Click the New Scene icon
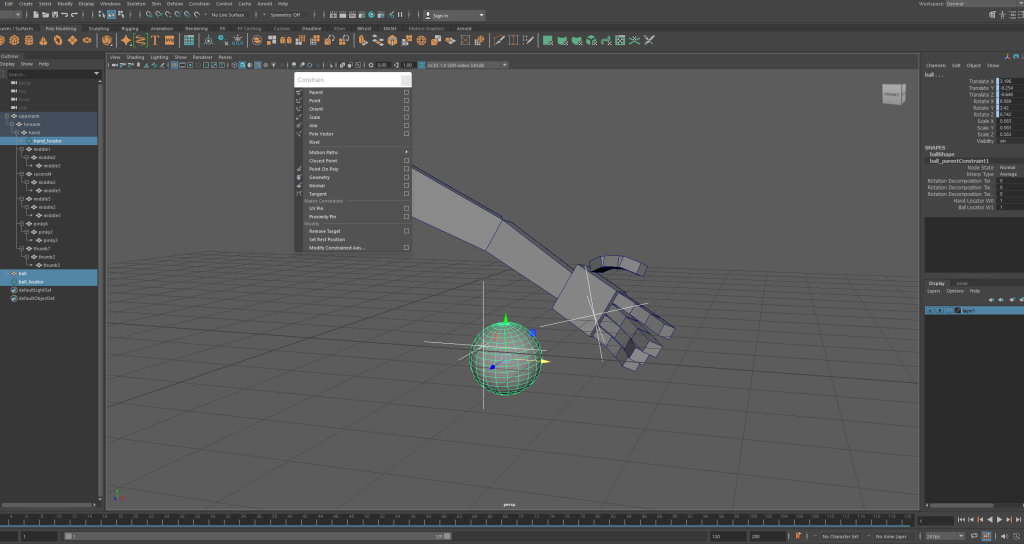The width and height of the screenshot is (1024, 544). tap(35, 14)
